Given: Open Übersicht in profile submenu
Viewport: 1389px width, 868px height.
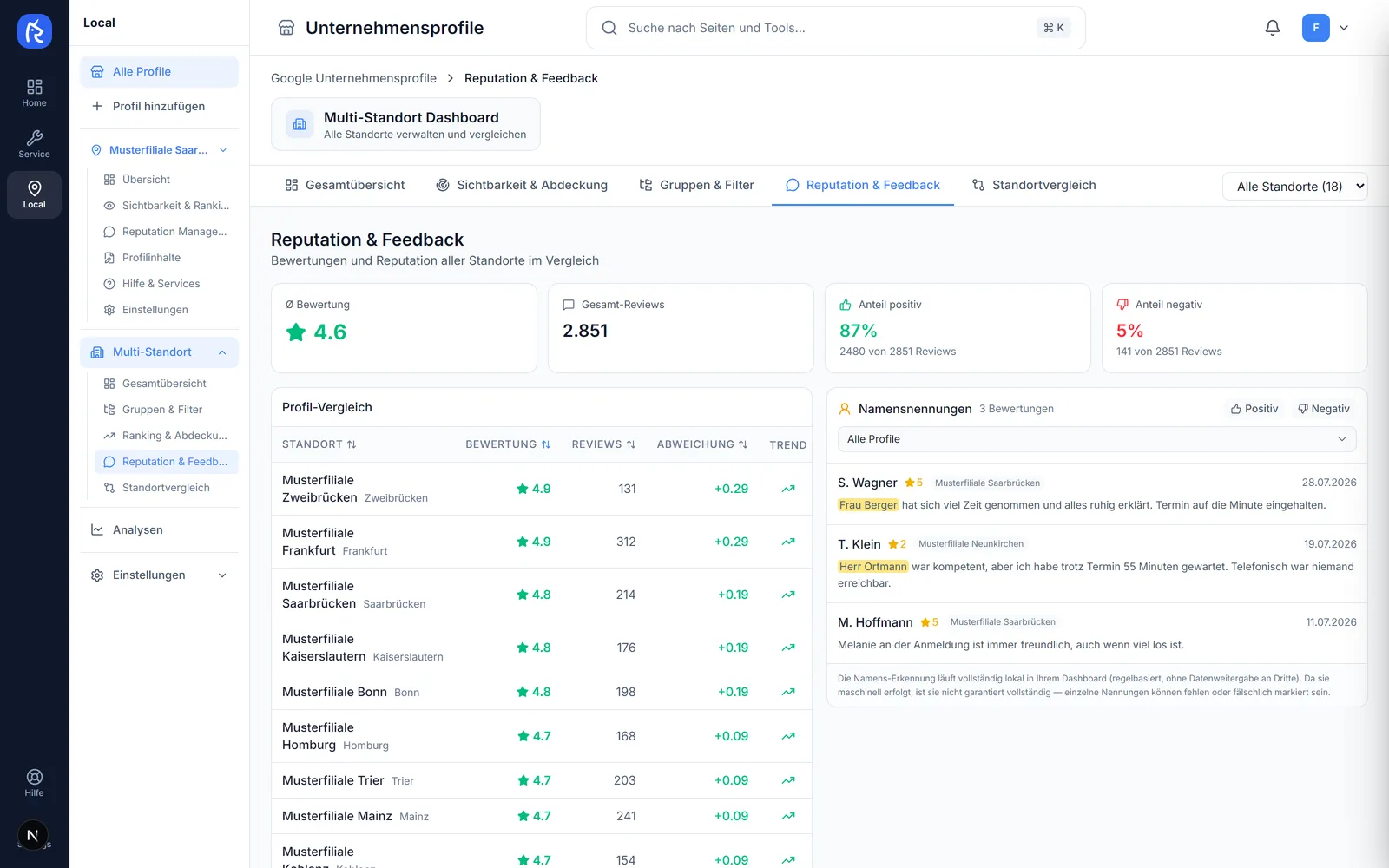Looking at the screenshot, I should click(x=166, y=180).
